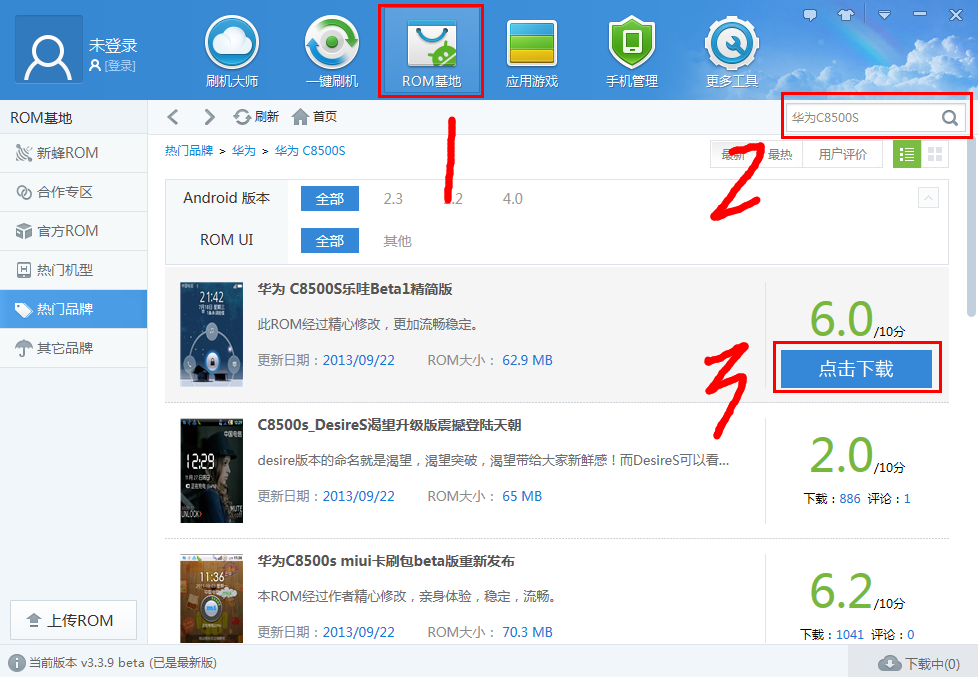Viewport: 978px width, 677px height.
Task: Click the magnifier search icon
Action: pos(949,117)
